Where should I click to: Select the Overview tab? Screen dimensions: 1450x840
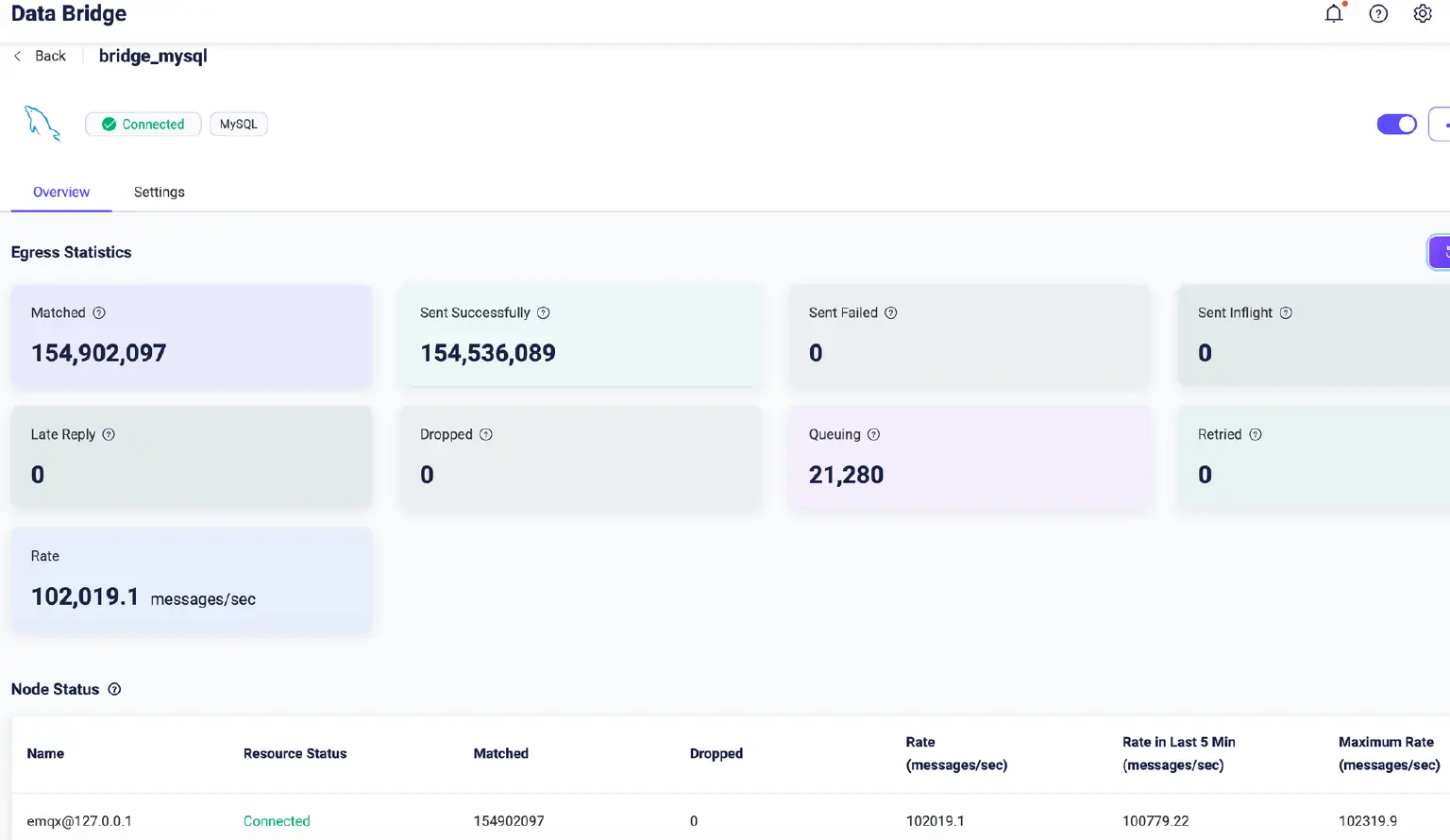[61, 193]
